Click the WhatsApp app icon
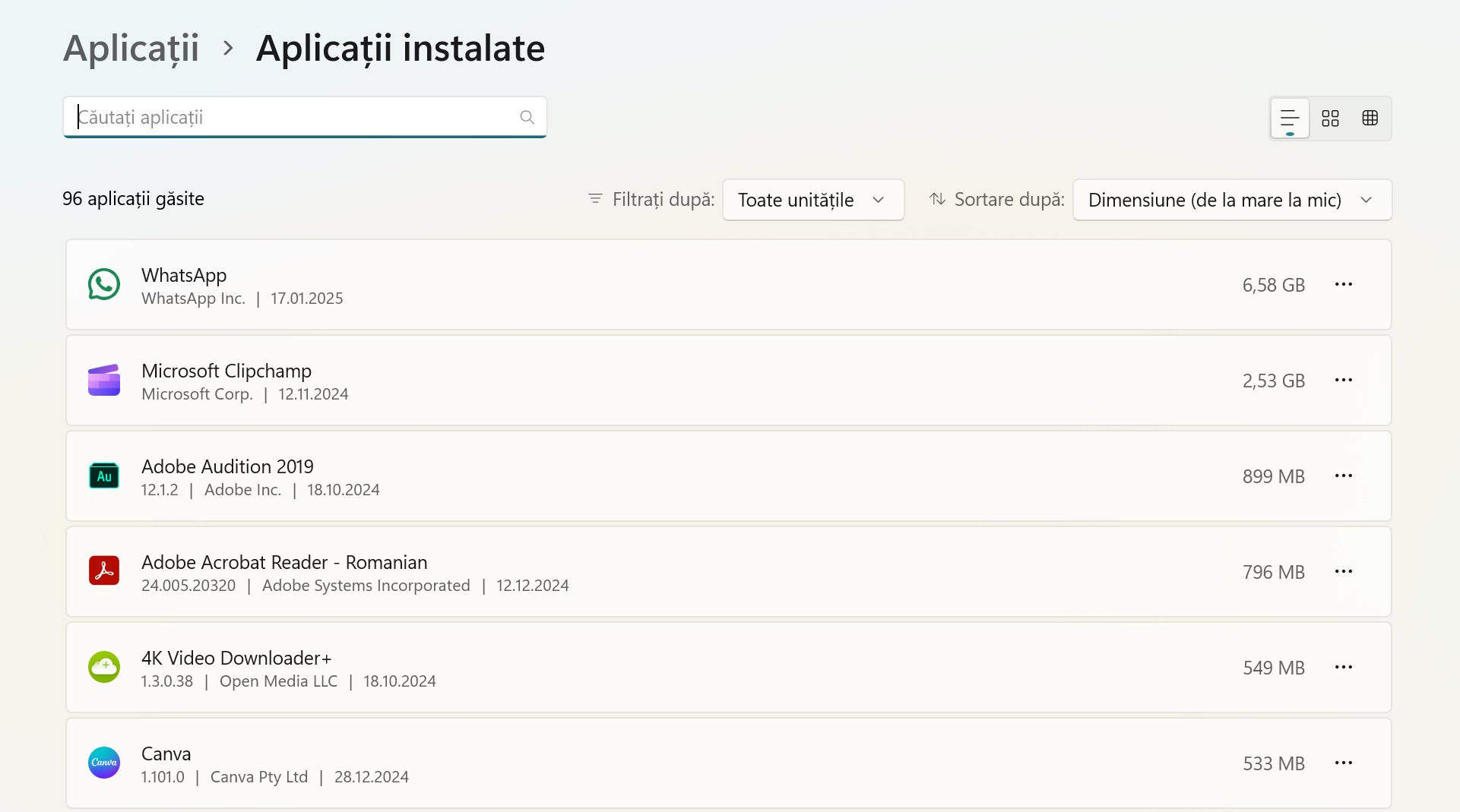This screenshot has width=1460, height=812. point(104,285)
